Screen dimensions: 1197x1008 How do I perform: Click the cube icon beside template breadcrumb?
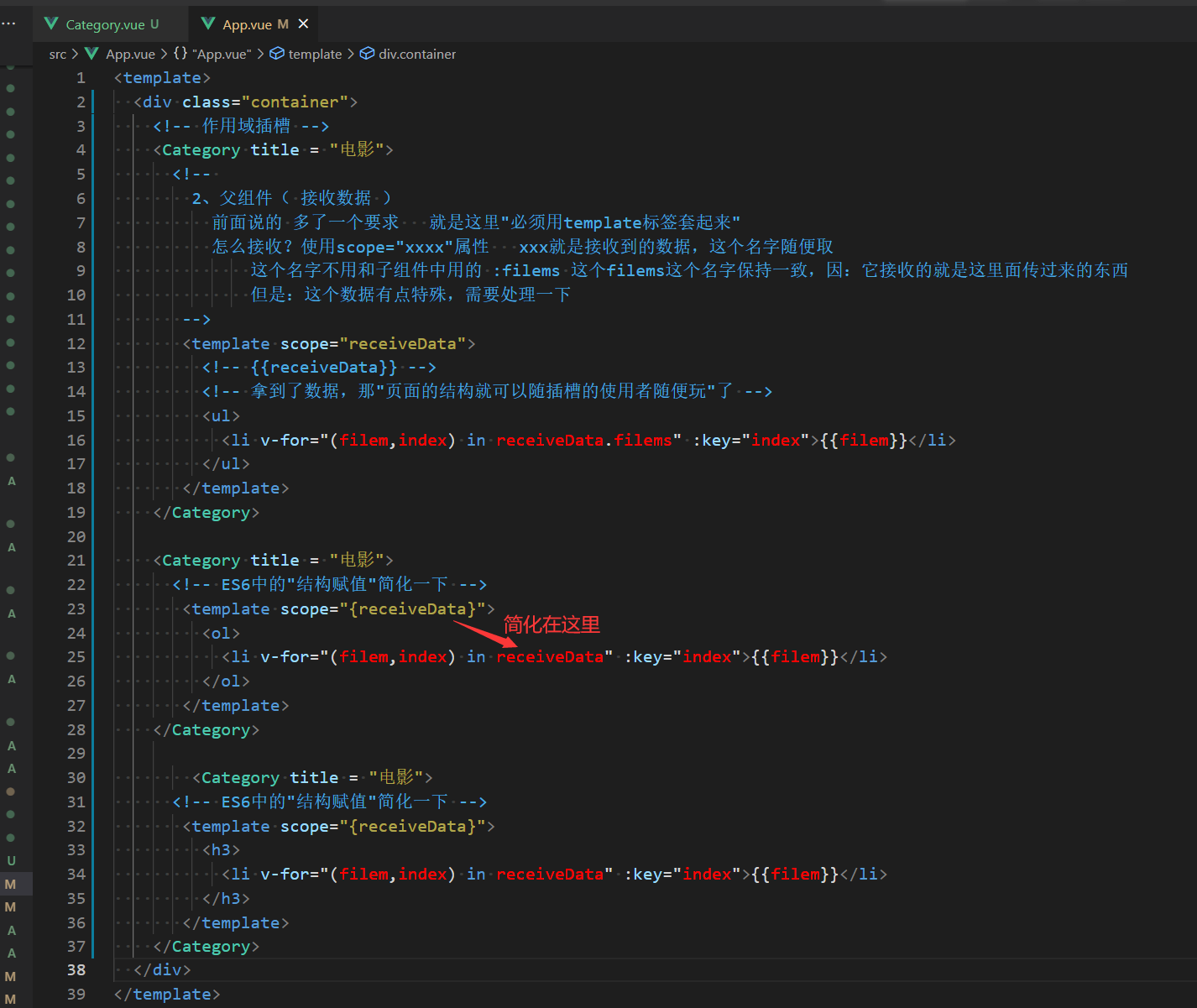click(277, 54)
